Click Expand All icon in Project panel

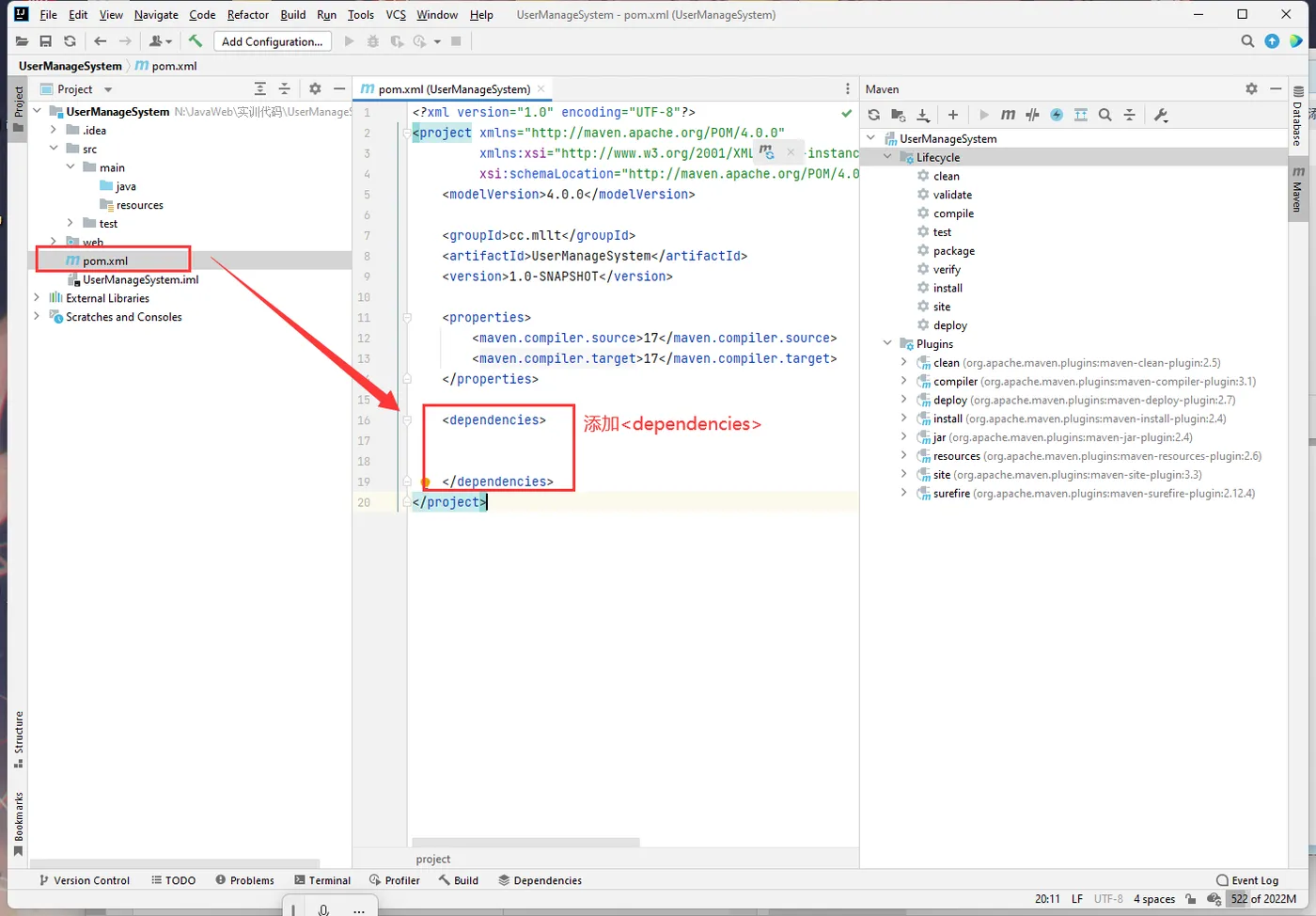click(260, 88)
